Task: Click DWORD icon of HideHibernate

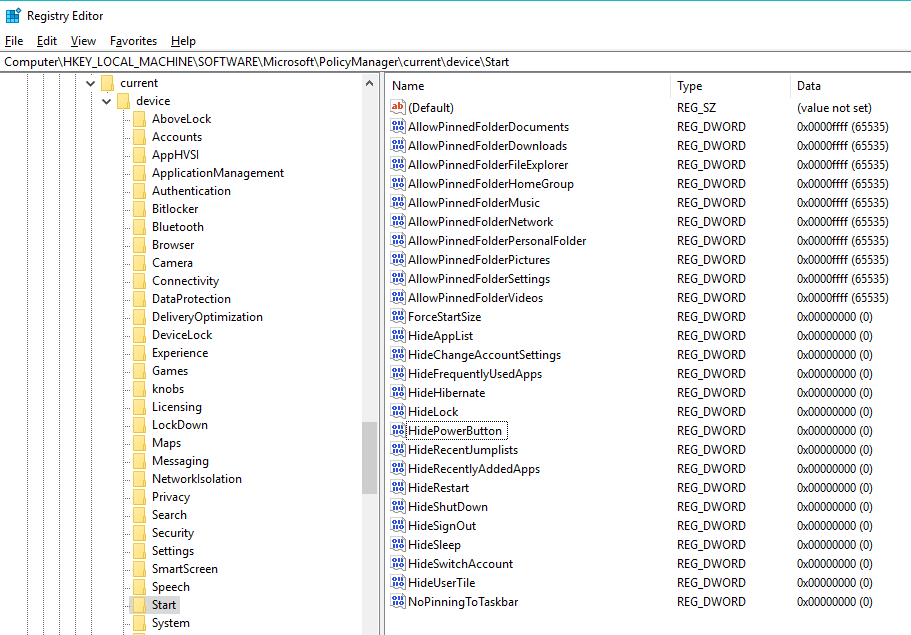Action: click(398, 393)
